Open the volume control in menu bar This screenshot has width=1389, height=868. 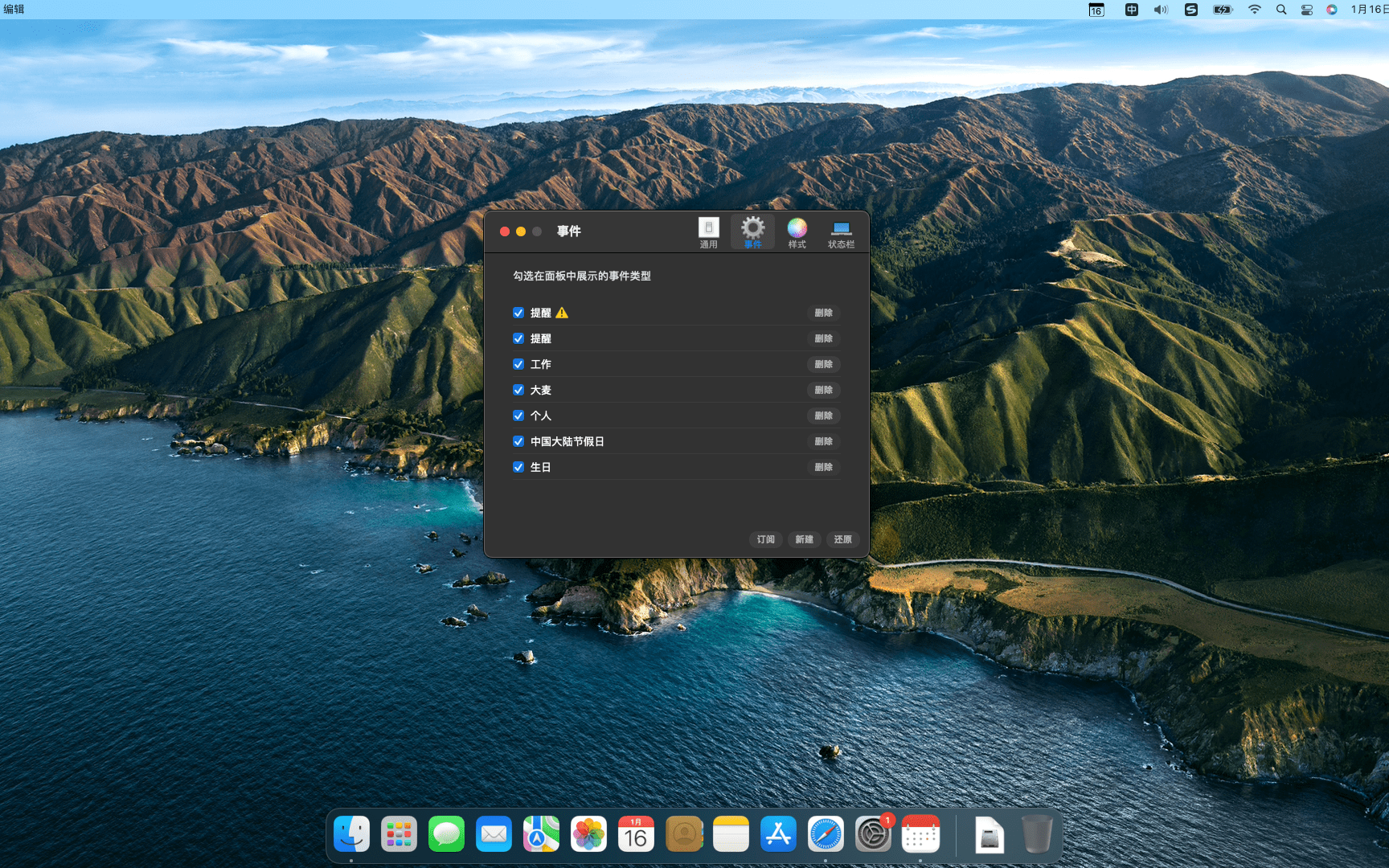coord(1161,10)
